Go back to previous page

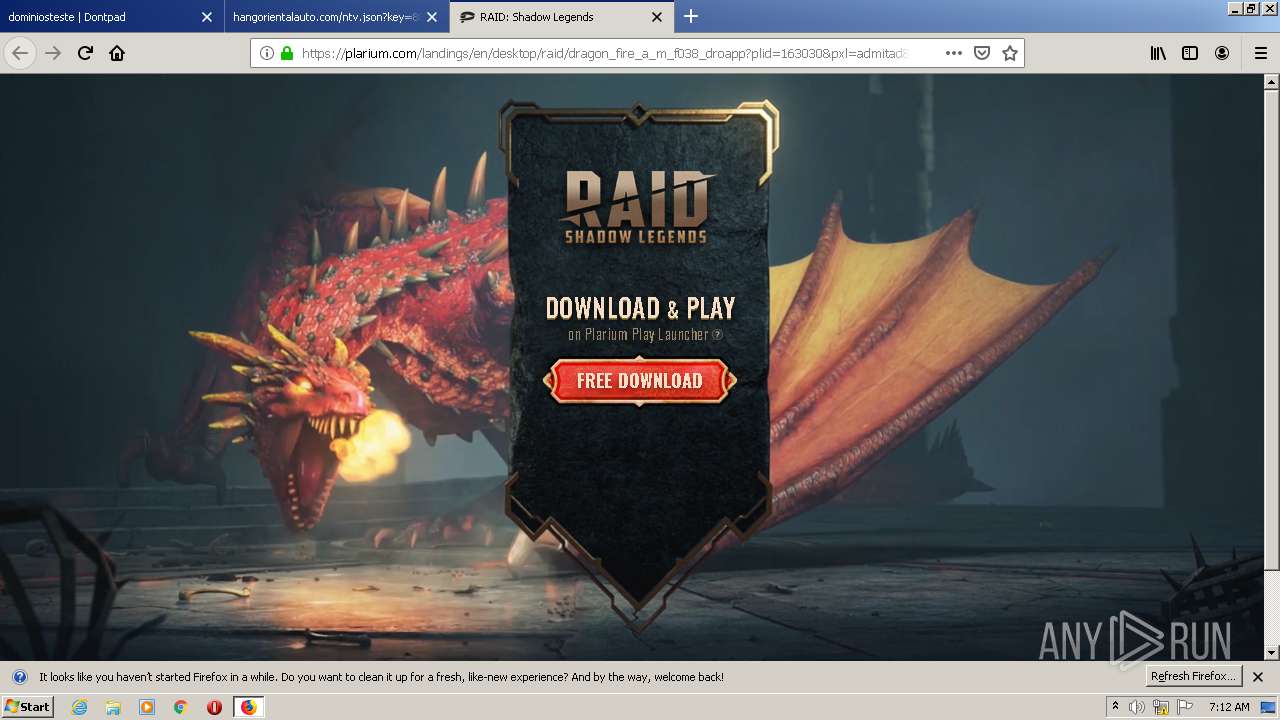(x=20, y=53)
